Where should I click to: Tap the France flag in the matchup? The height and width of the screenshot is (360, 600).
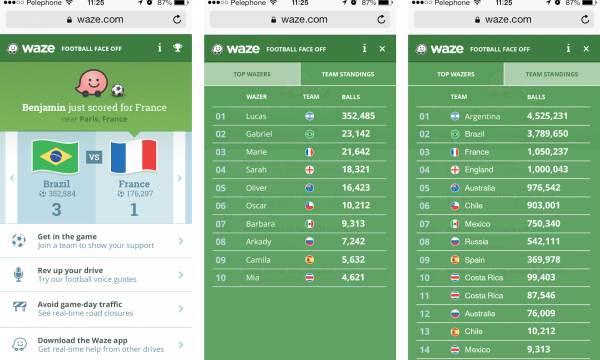(134, 156)
